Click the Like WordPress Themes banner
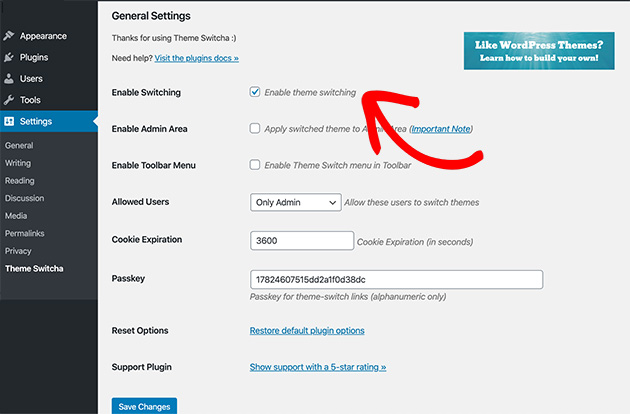This screenshot has height=414, width=630. pyautogui.click(x=539, y=51)
